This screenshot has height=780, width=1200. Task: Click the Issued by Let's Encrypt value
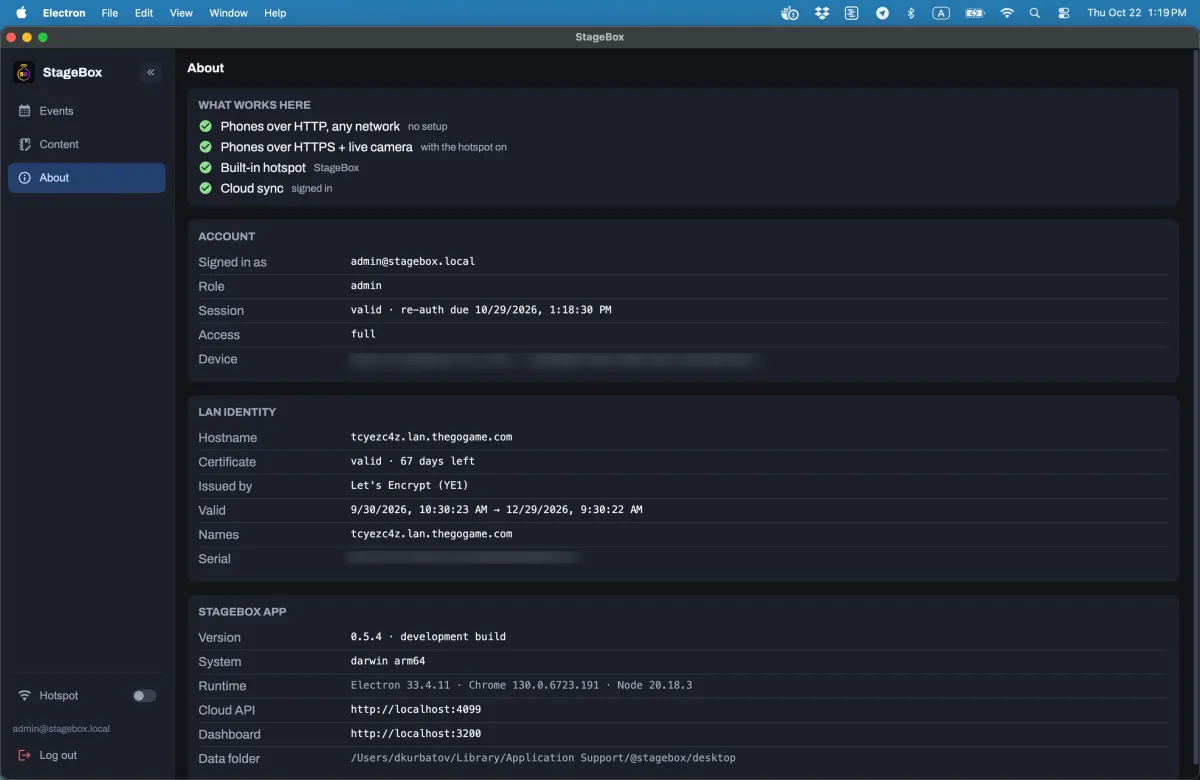click(x=409, y=486)
